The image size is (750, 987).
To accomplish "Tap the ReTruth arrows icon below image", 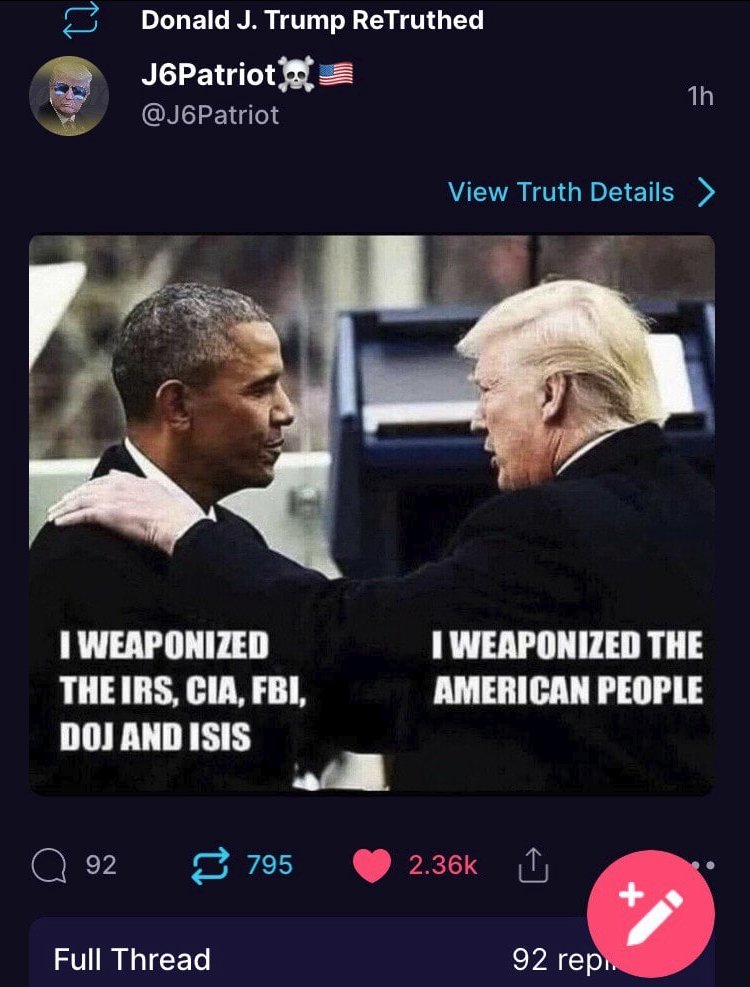I will tap(210, 866).
